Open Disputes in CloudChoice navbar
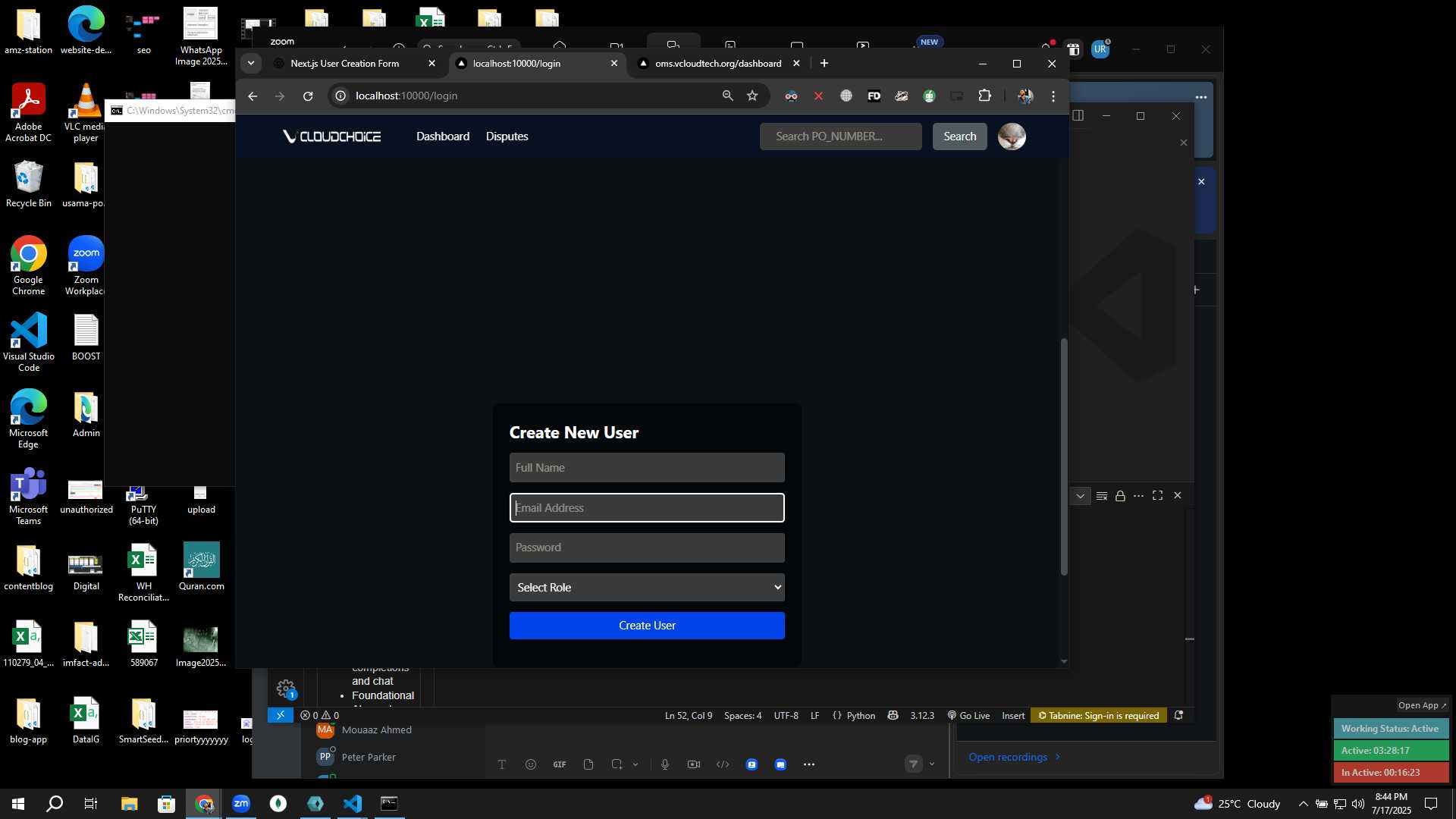The width and height of the screenshot is (1456, 819). 507,136
